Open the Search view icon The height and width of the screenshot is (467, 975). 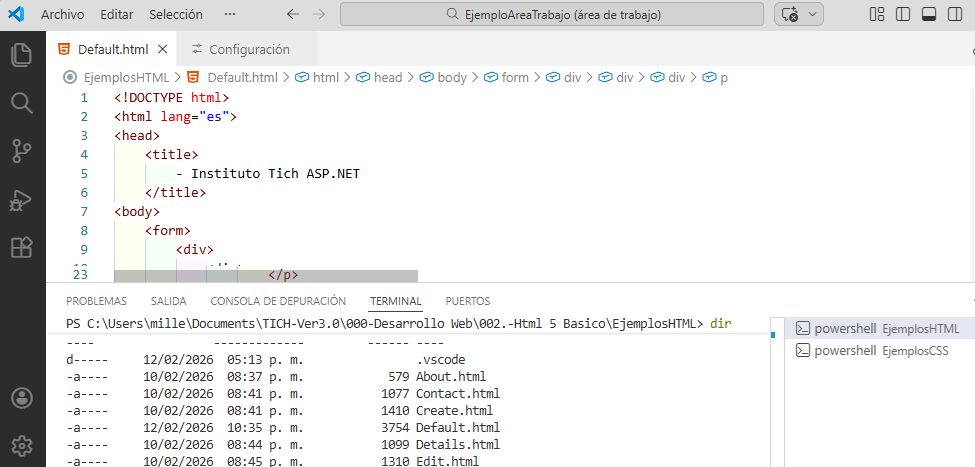tap(21, 103)
